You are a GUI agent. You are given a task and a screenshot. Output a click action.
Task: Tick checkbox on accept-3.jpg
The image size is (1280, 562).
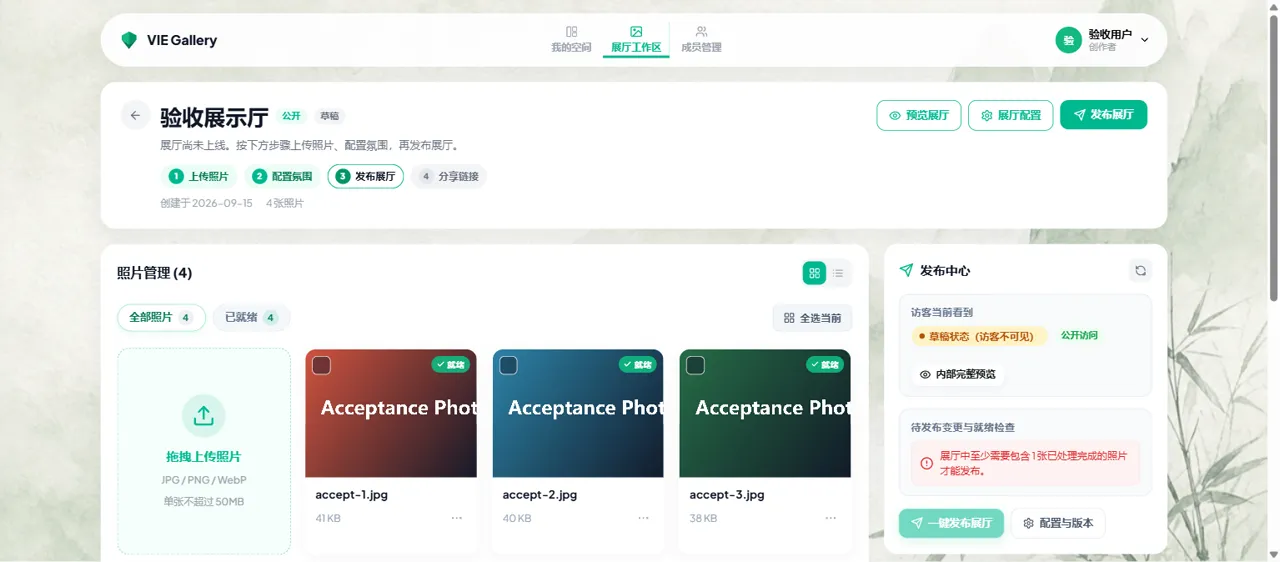(x=695, y=366)
